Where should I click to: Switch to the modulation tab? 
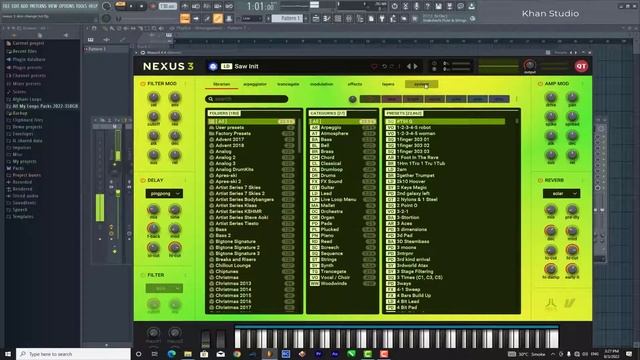click(x=321, y=84)
